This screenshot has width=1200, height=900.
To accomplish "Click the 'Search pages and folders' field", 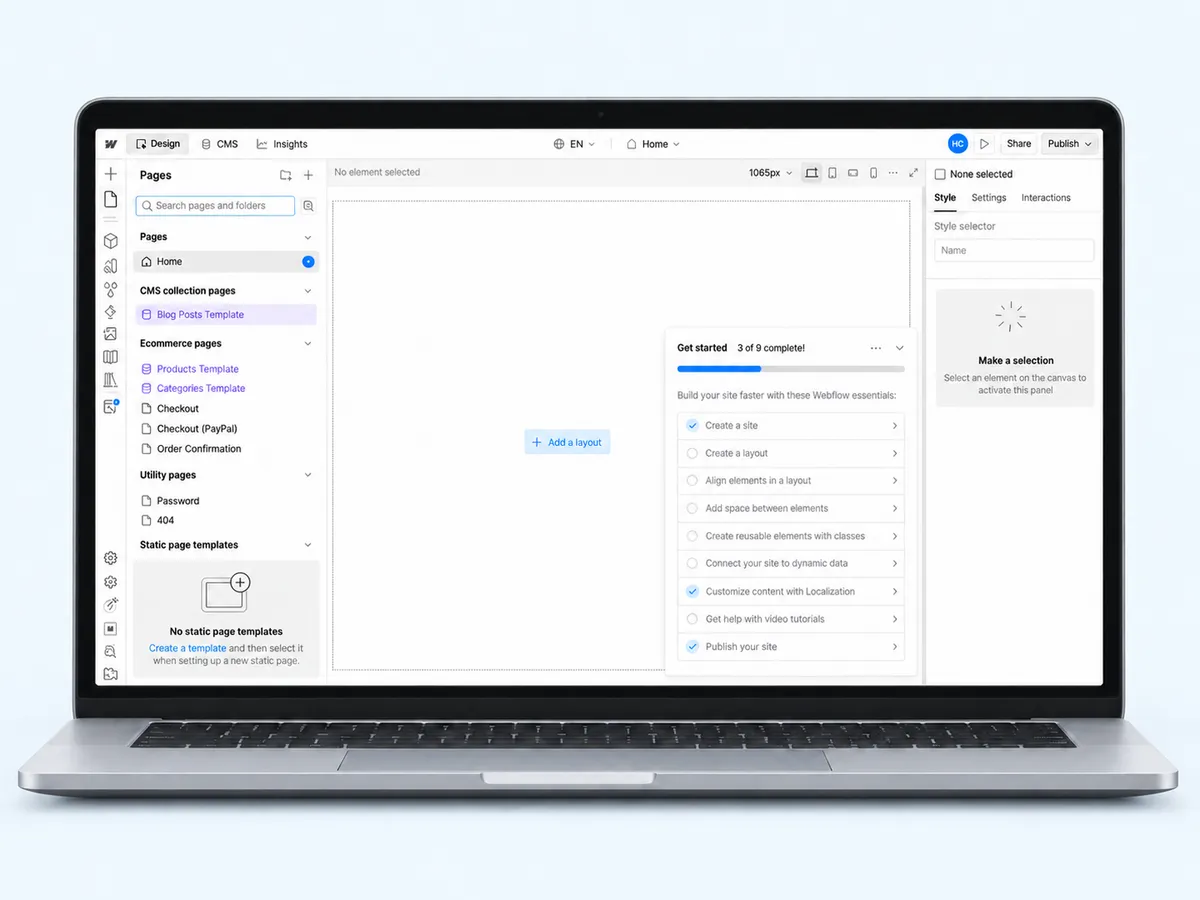I will 215,206.
